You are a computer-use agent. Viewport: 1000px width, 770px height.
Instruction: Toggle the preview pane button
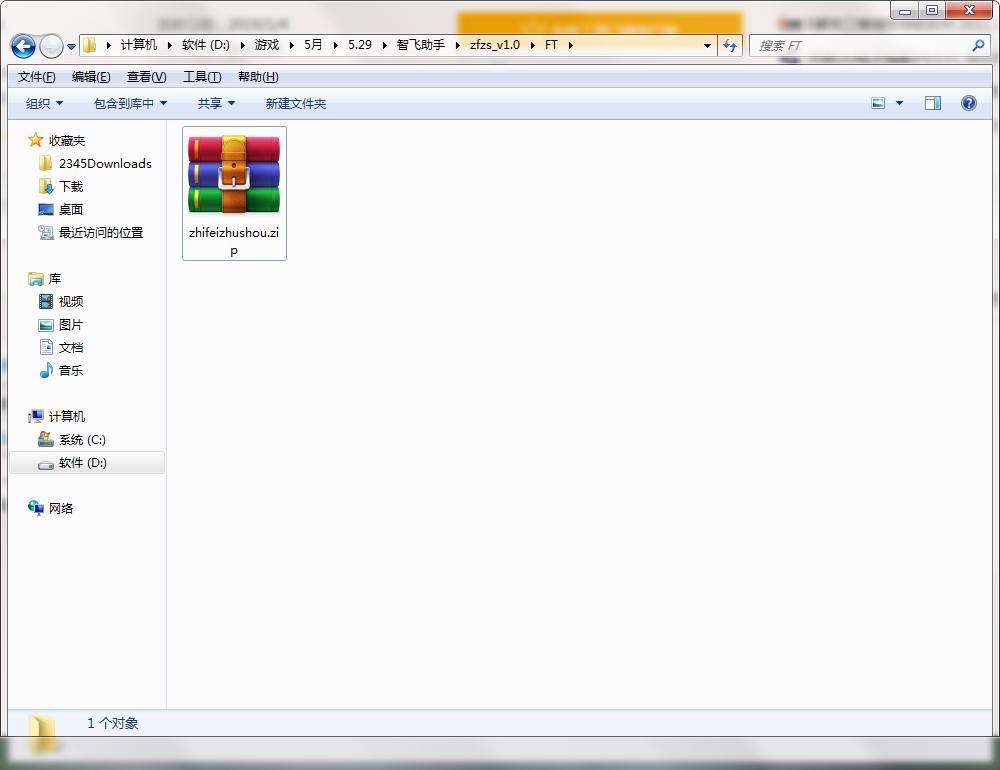coord(933,103)
